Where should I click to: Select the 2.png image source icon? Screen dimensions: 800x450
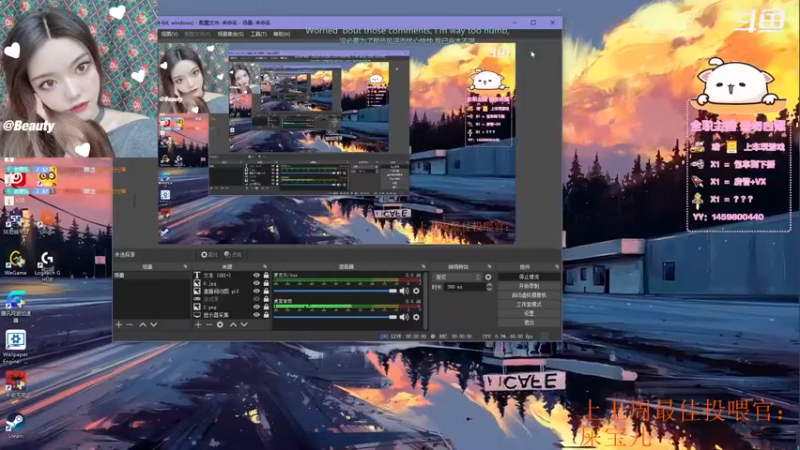(x=197, y=307)
